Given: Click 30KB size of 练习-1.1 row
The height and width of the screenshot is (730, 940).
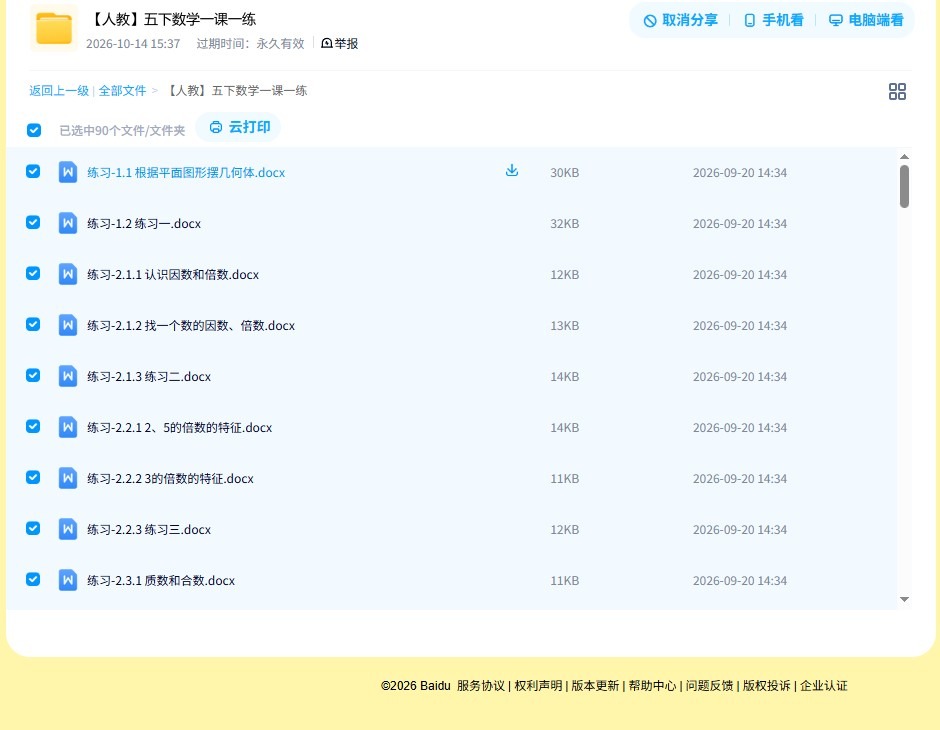Looking at the screenshot, I should coord(565,173).
